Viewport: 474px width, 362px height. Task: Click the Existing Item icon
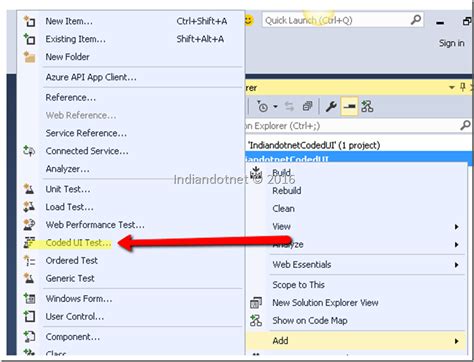[29, 39]
